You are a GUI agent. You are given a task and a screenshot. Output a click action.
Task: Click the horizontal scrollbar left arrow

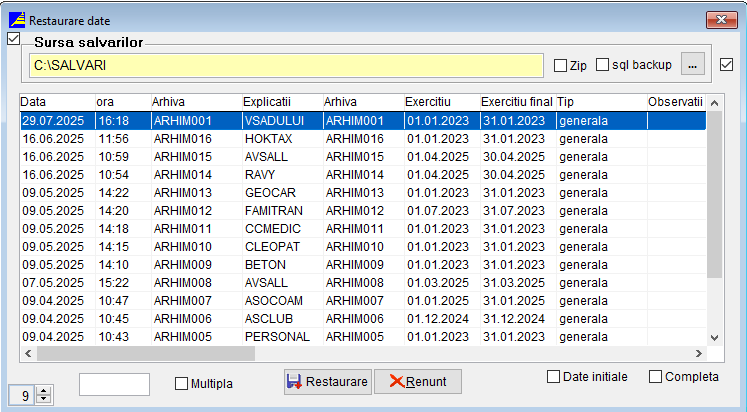28,353
